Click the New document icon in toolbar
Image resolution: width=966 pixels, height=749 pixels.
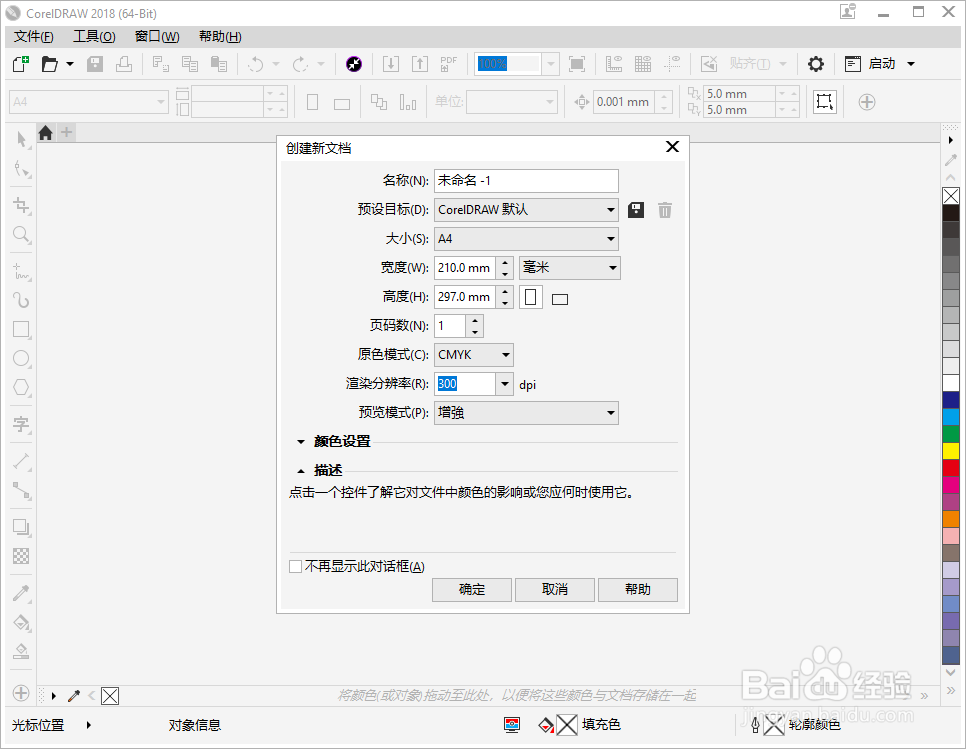point(21,63)
